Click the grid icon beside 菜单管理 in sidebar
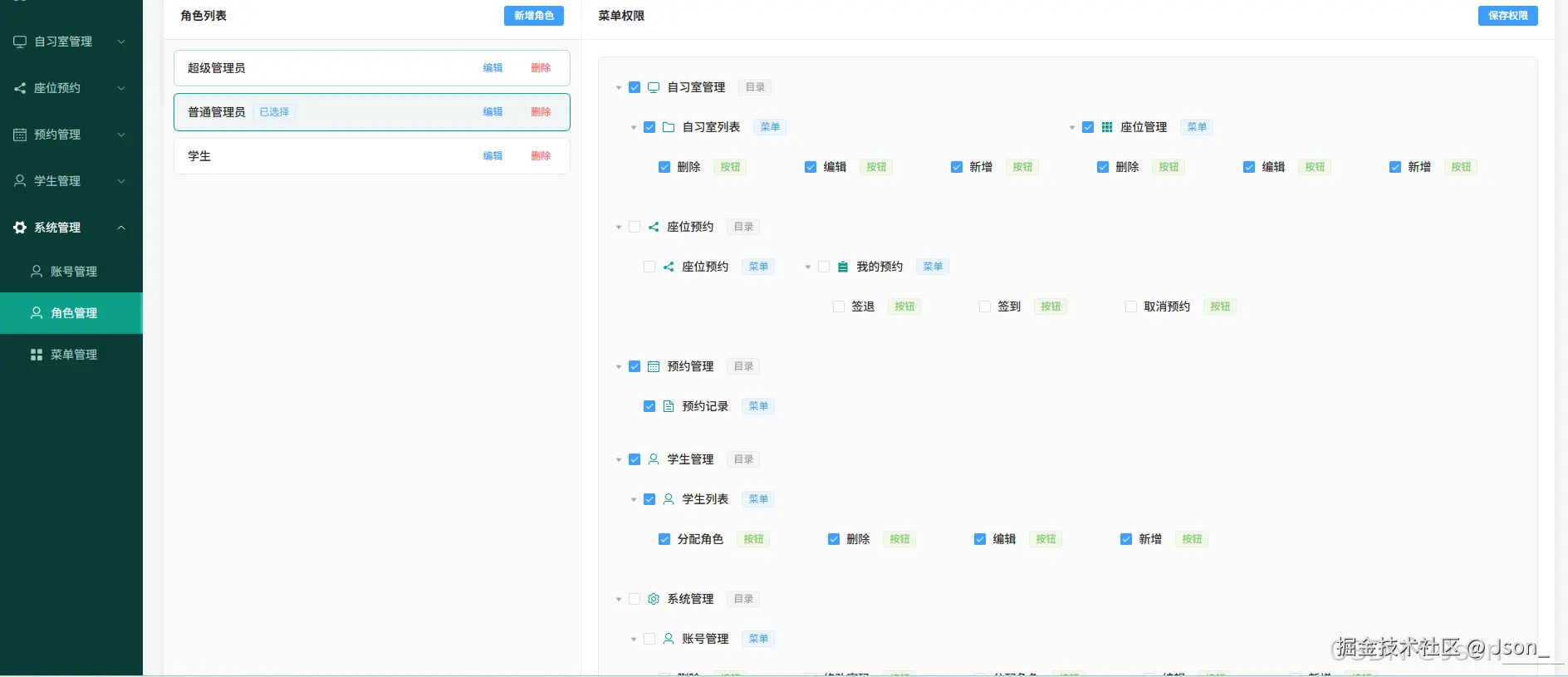This screenshot has width=1568, height=677. tap(37, 355)
